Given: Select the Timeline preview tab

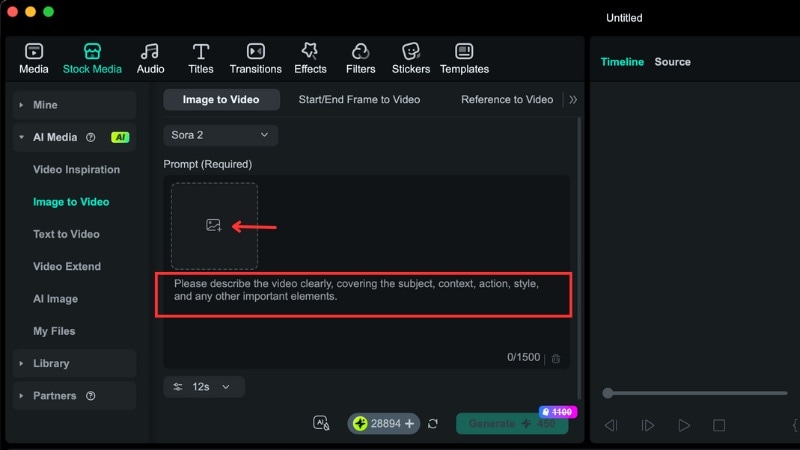Looking at the screenshot, I should [622, 62].
